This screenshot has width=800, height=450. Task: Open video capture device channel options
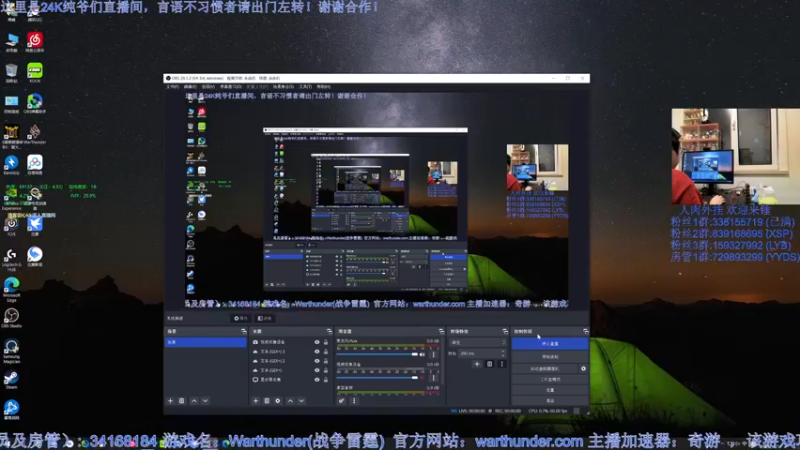(434, 378)
